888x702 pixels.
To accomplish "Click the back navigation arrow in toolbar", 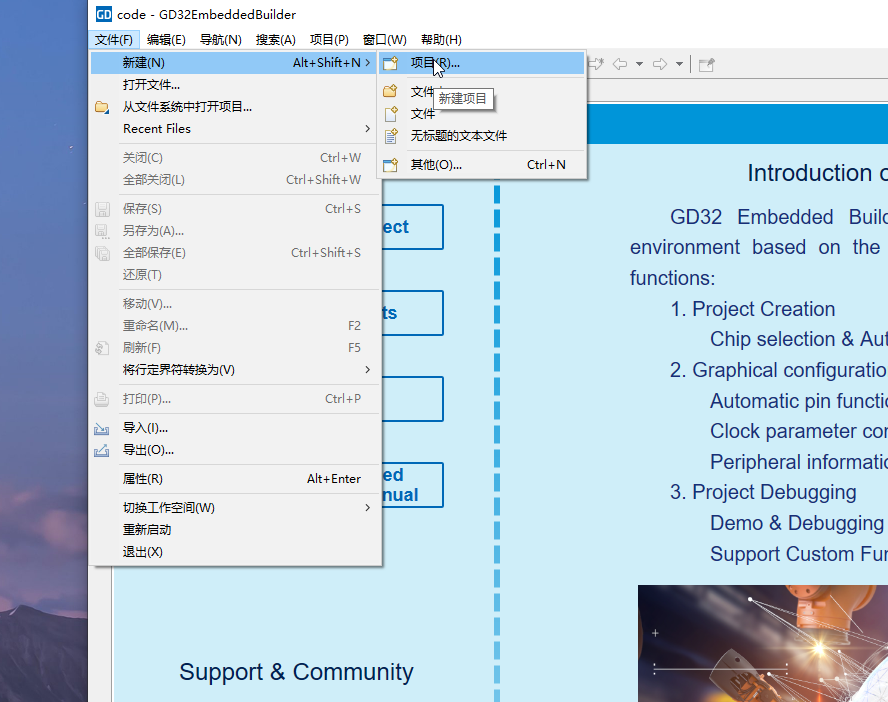I will 620,64.
